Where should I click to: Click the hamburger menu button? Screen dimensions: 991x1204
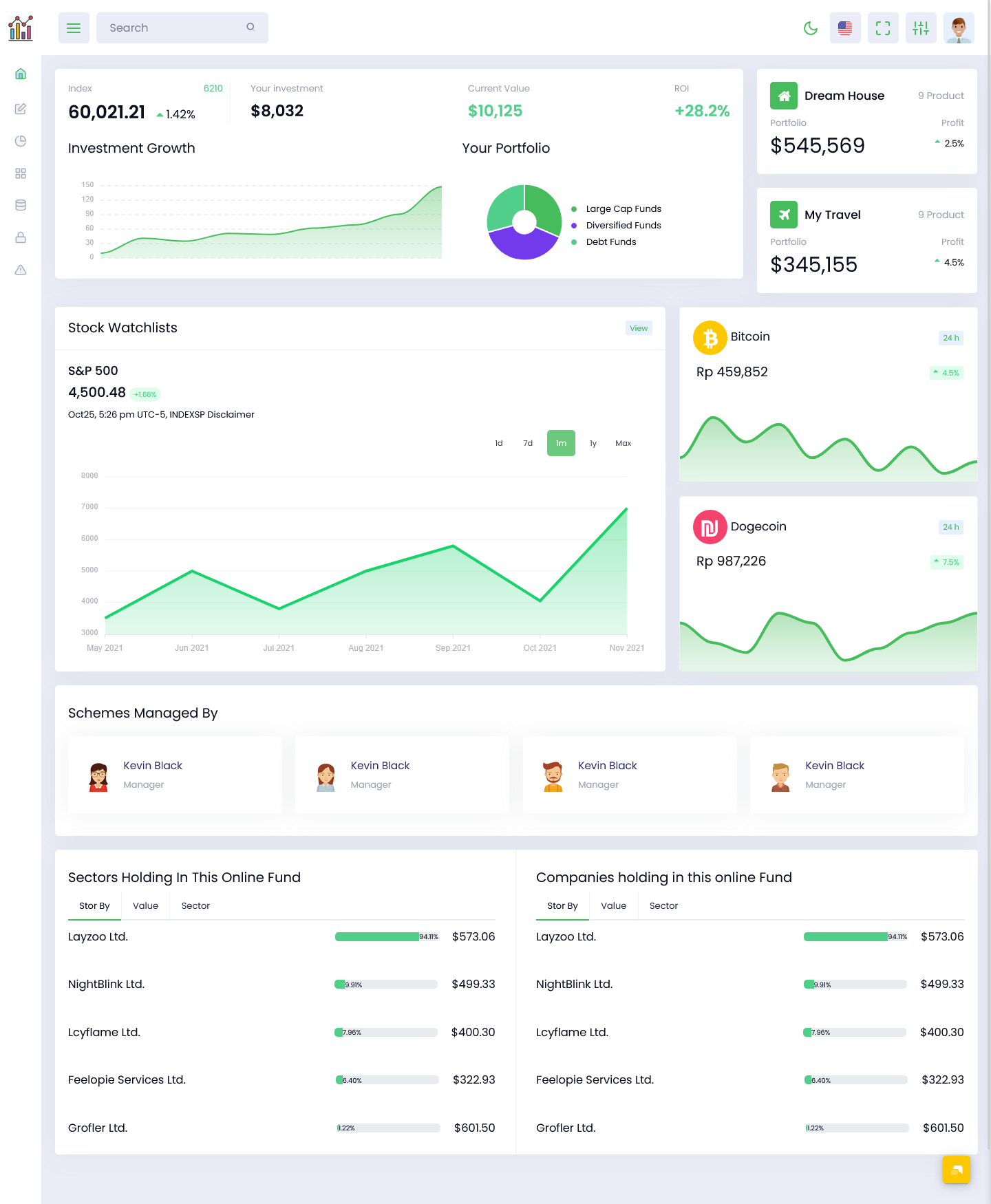point(74,28)
